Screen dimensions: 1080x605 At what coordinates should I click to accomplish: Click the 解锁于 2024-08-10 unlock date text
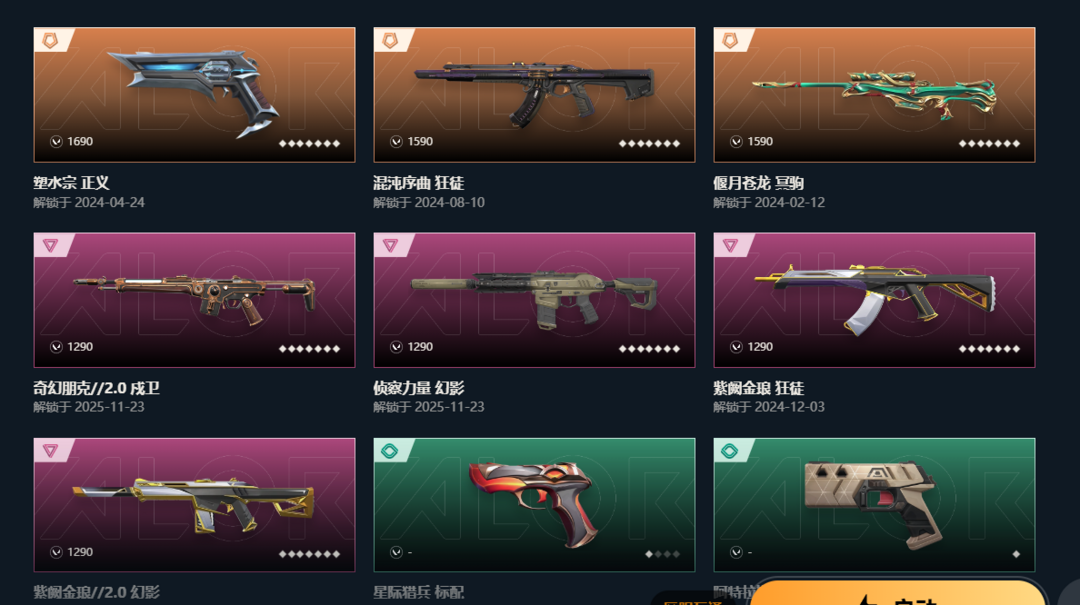point(428,203)
